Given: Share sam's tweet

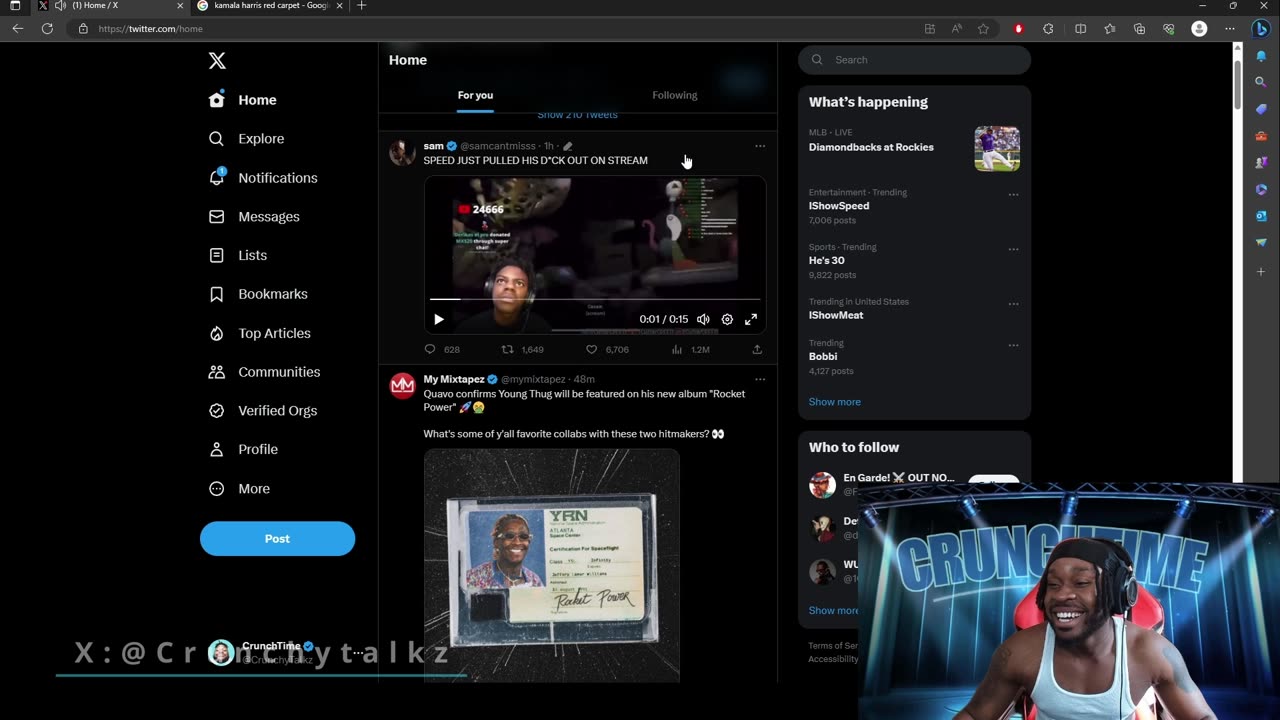Looking at the screenshot, I should click(x=757, y=349).
